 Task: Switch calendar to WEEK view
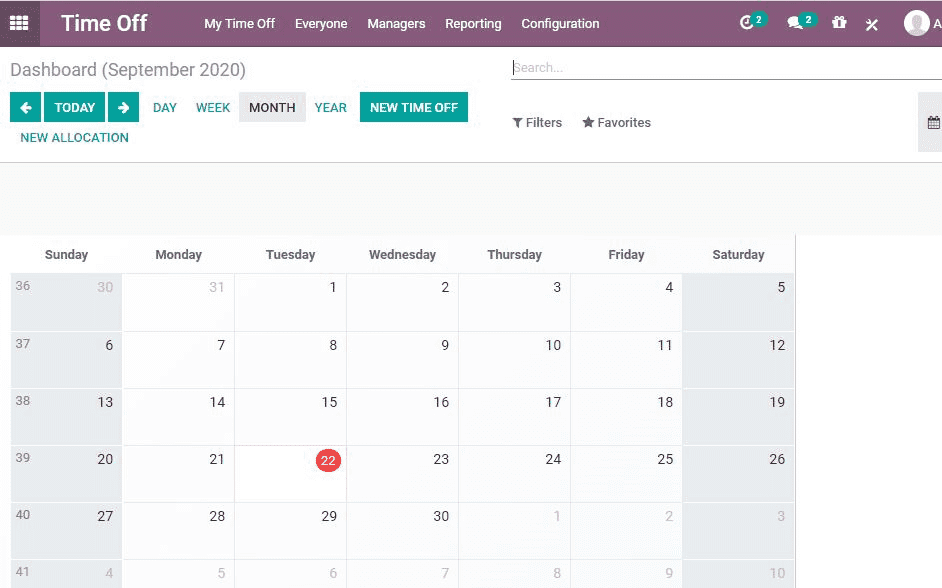coord(213,108)
